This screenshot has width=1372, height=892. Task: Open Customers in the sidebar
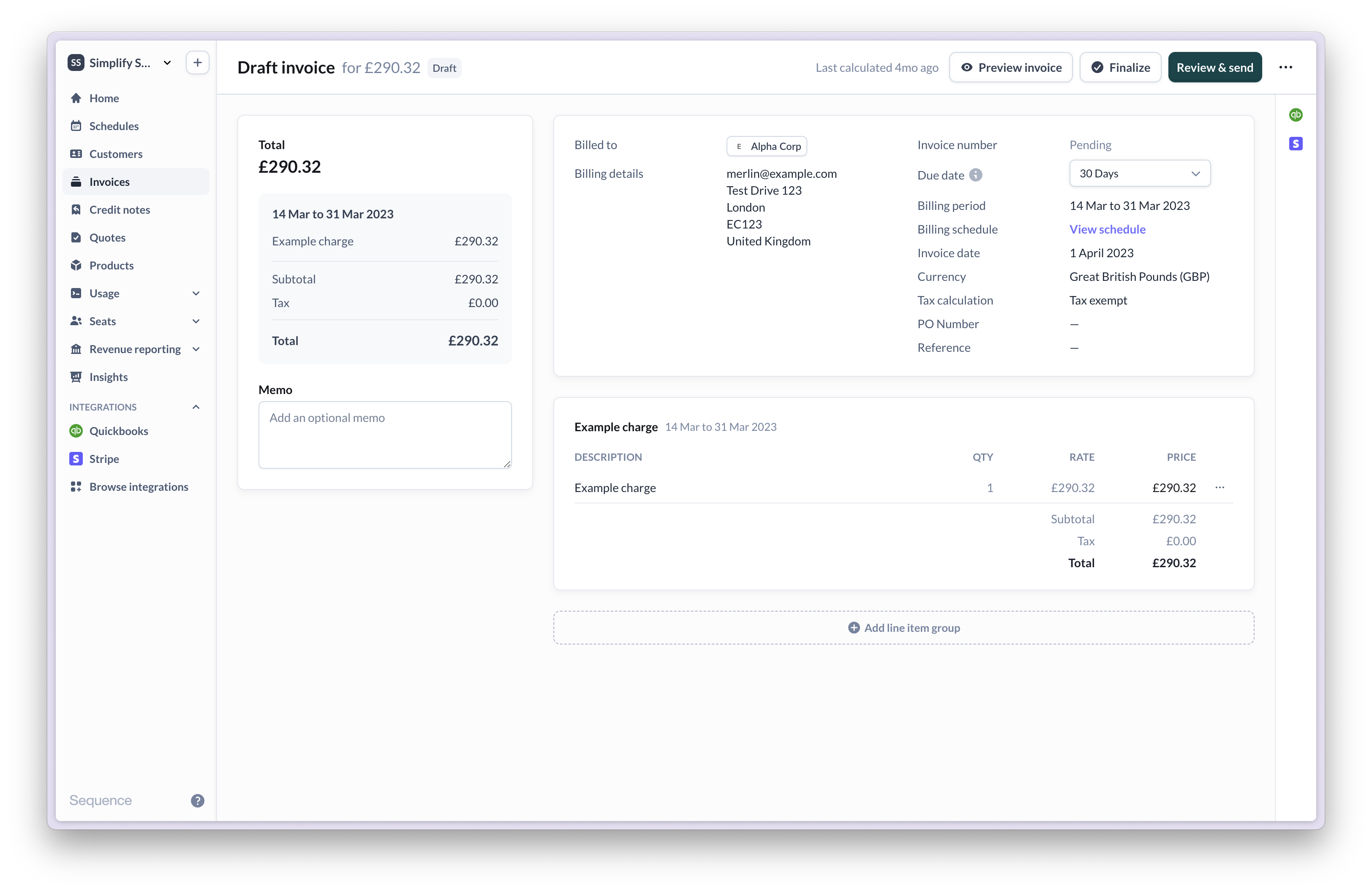pyautogui.click(x=136, y=154)
